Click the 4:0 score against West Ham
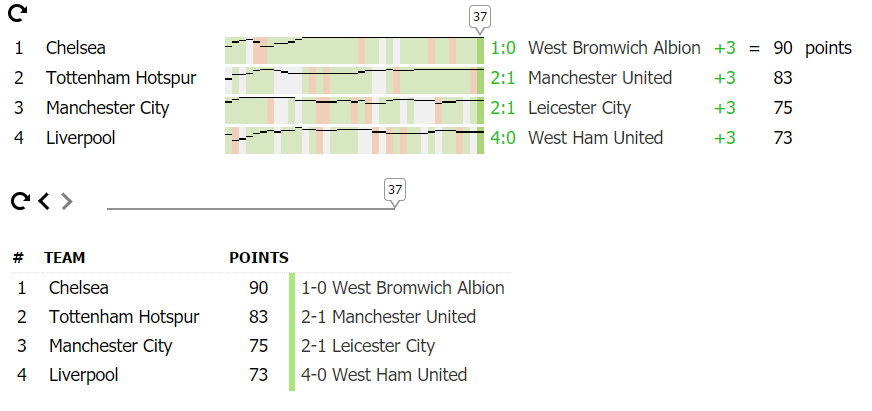The image size is (872, 411). [x=503, y=138]
